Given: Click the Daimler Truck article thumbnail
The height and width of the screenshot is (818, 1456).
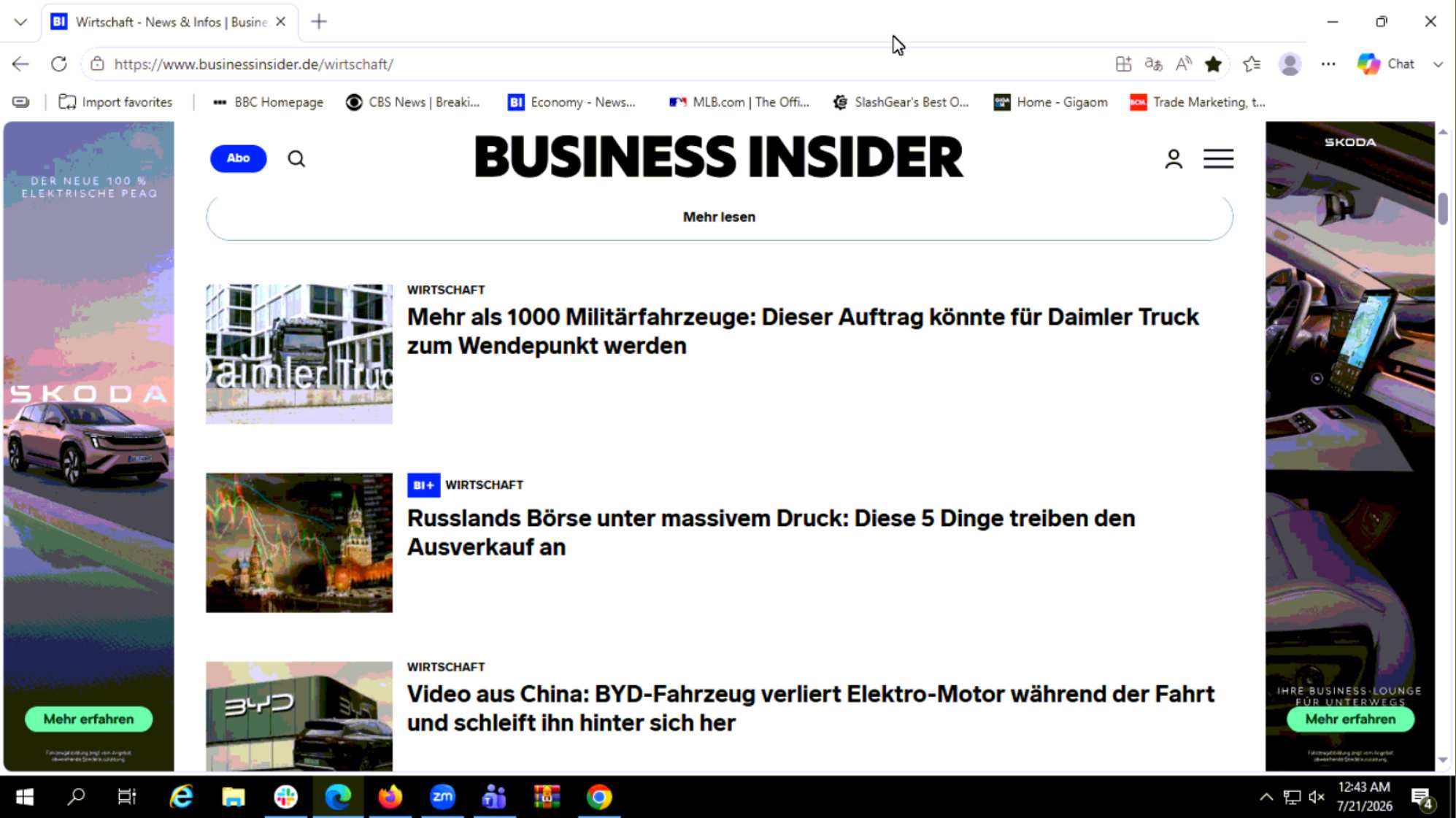Looking at the screenshot, I should (299, 354).
